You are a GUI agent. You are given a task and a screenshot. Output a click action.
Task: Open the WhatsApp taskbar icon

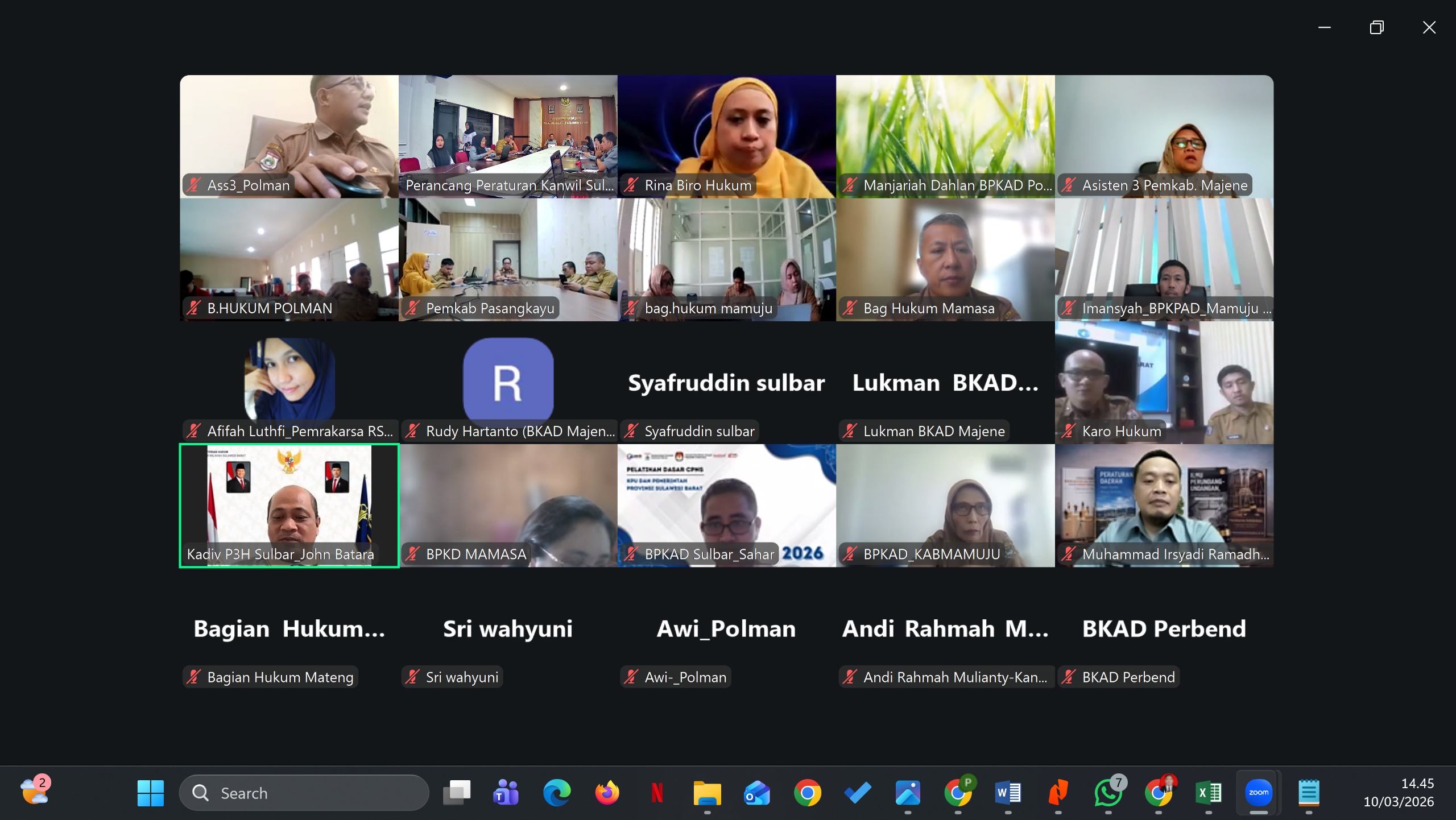pyautogui.click(x=1107, y=793)
